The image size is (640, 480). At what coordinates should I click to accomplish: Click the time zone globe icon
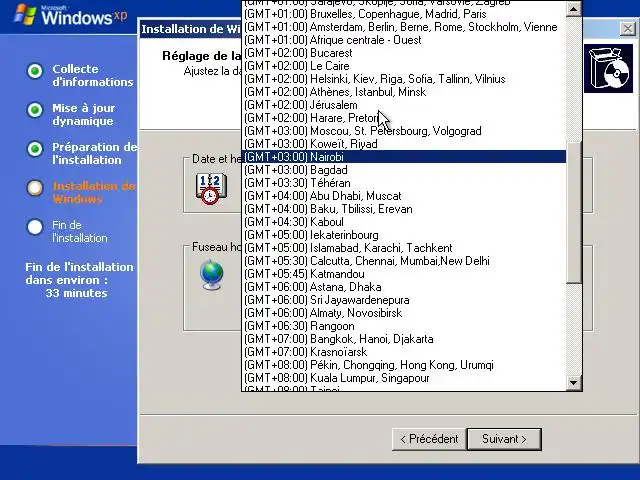[212, 274]
